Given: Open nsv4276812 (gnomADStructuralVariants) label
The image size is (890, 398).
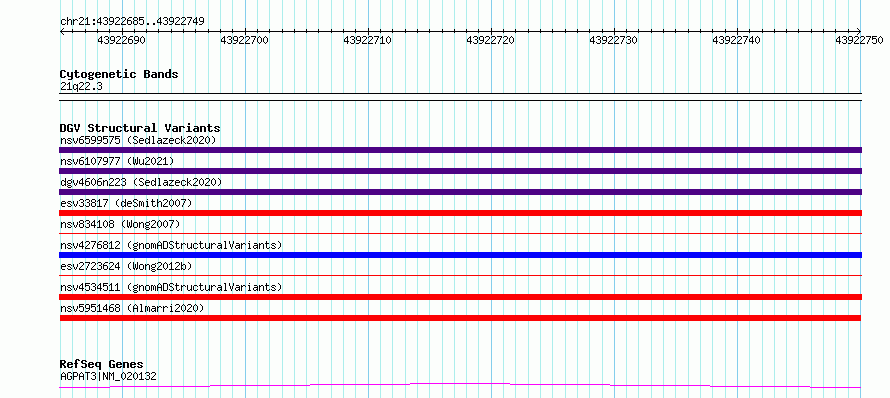Looking at the screenshot, I should tap(171, 245).
